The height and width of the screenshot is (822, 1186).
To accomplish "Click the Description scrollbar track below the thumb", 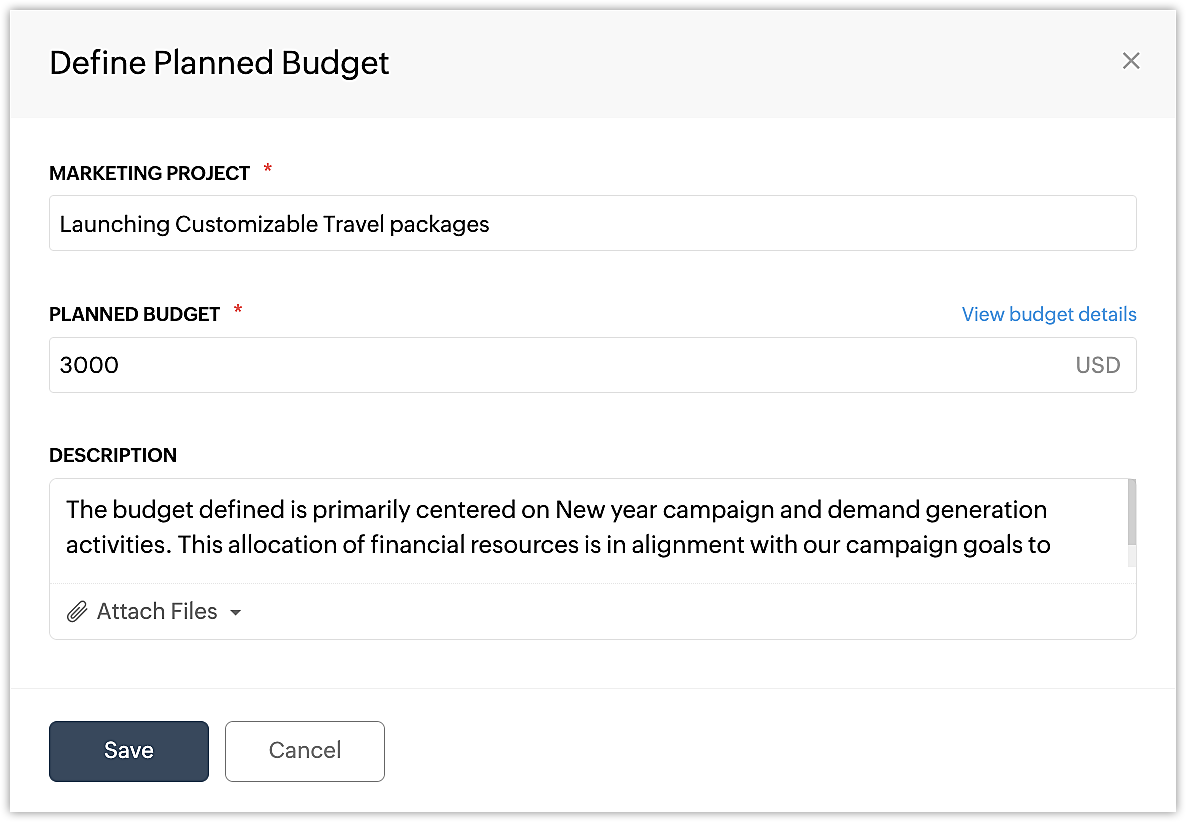I will click(1131, 557).
